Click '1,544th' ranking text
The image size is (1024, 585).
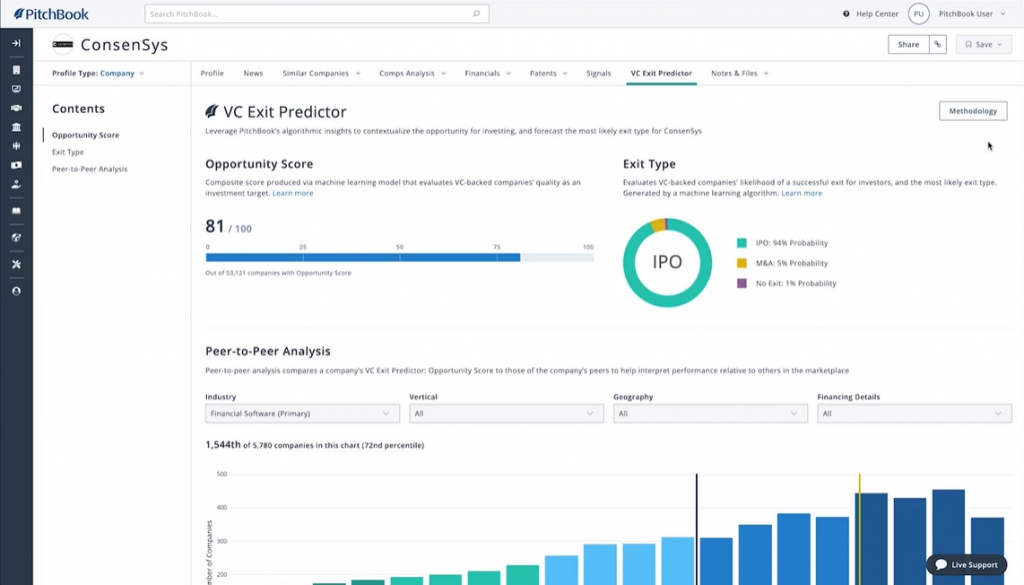223,445
